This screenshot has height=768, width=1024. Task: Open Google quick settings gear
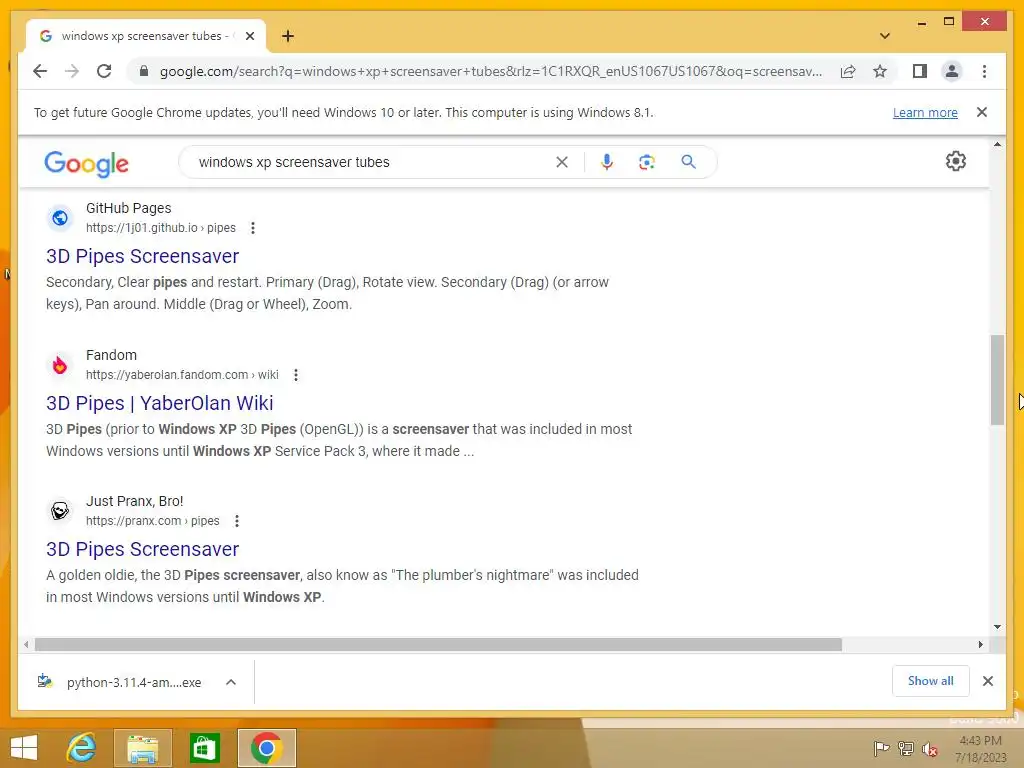955,161
